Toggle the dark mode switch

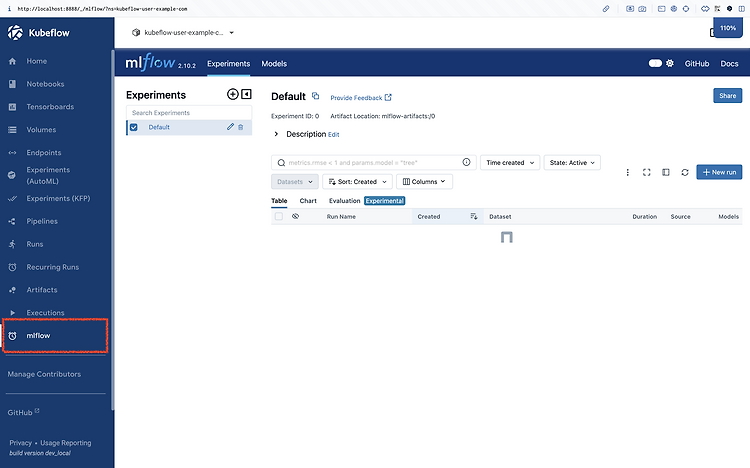[x=655, y=63]
